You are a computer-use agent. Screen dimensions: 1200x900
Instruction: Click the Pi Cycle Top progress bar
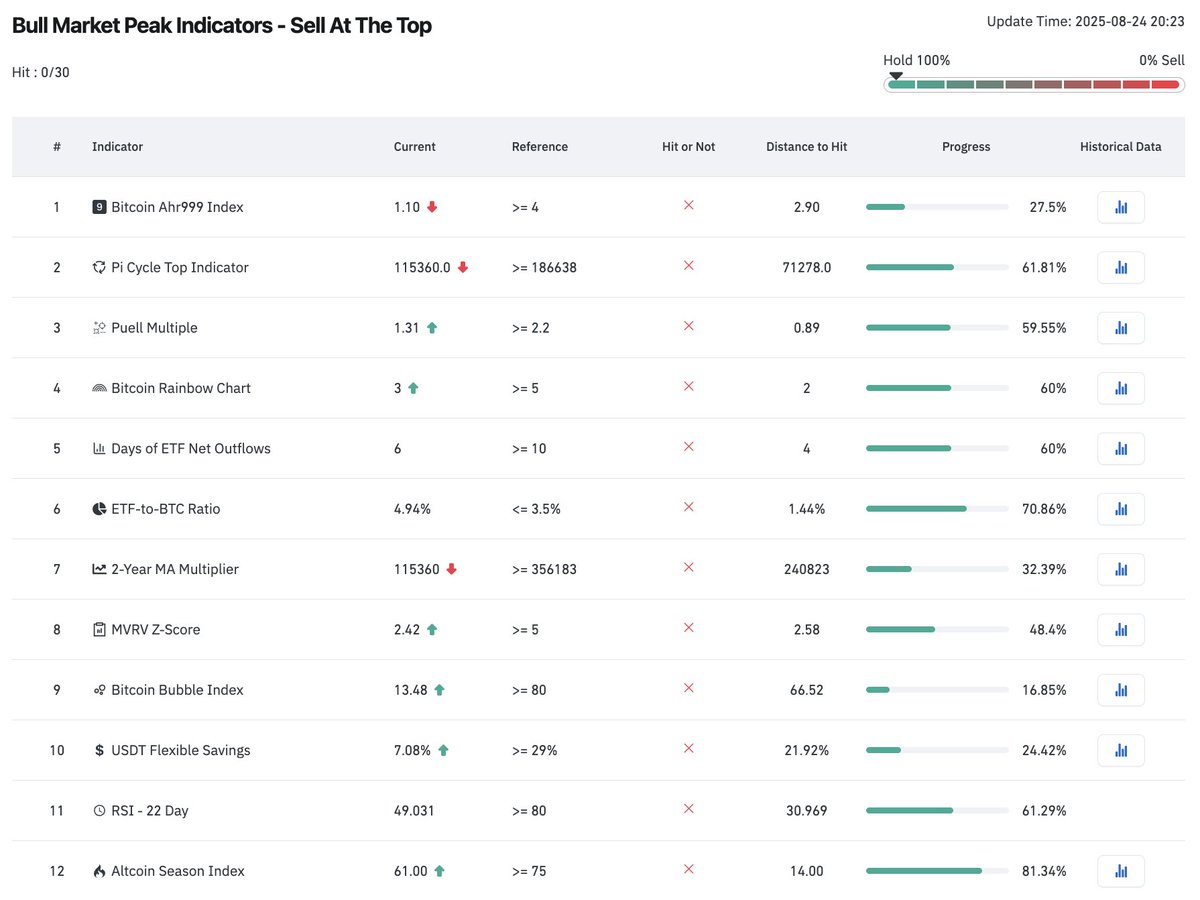point(937,267)
